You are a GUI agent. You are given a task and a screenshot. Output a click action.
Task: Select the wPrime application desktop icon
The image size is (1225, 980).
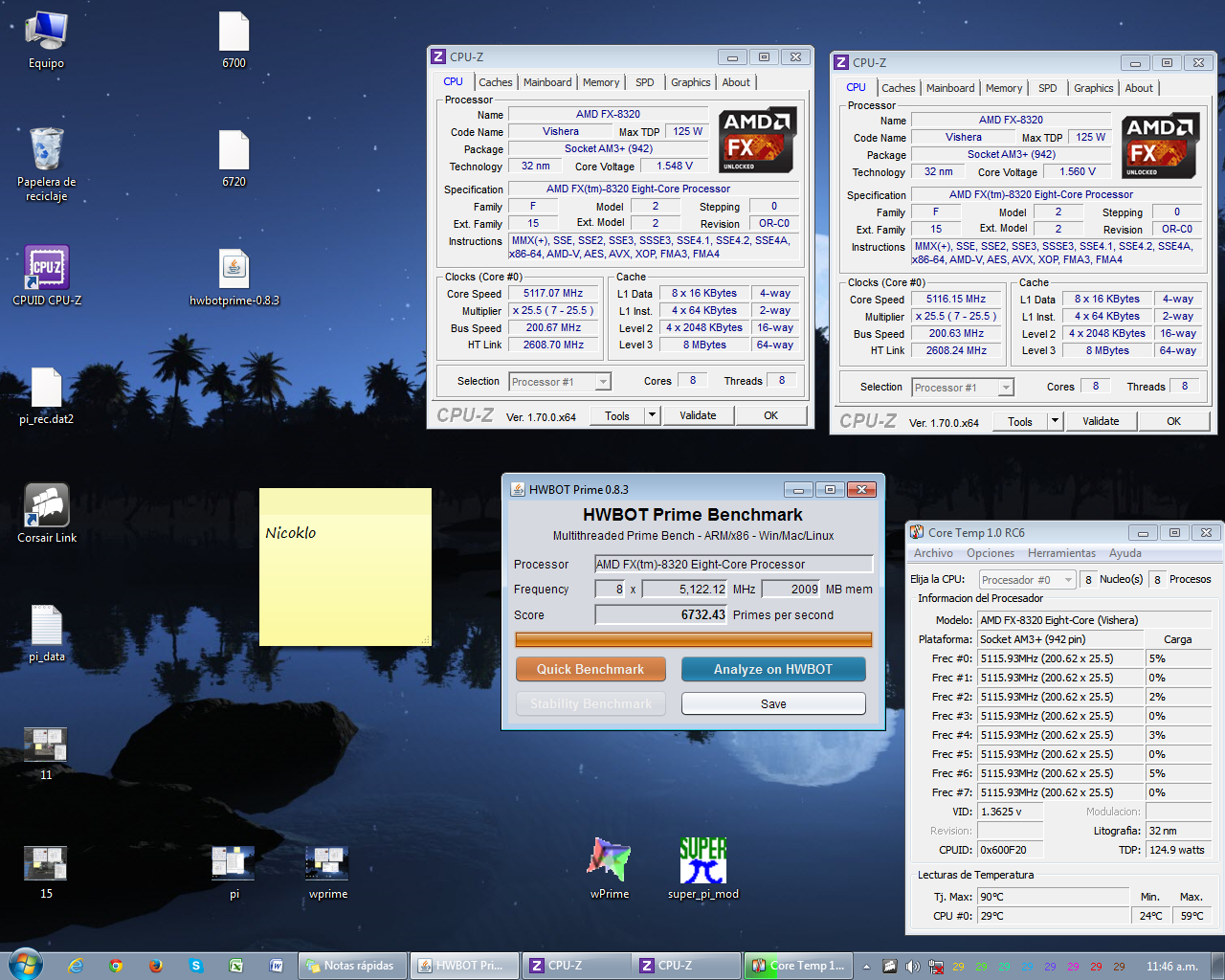(x=610, y=868)
